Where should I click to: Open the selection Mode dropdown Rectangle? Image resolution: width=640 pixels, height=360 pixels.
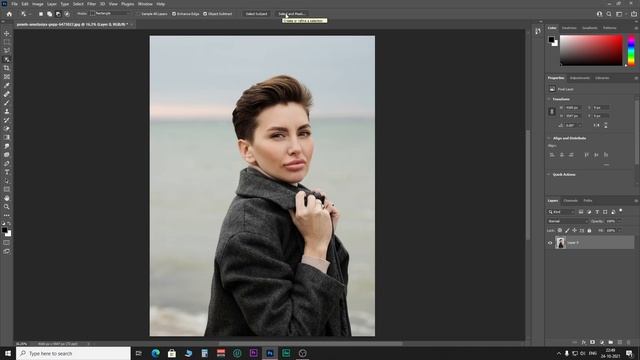click(x=110, y=13)
